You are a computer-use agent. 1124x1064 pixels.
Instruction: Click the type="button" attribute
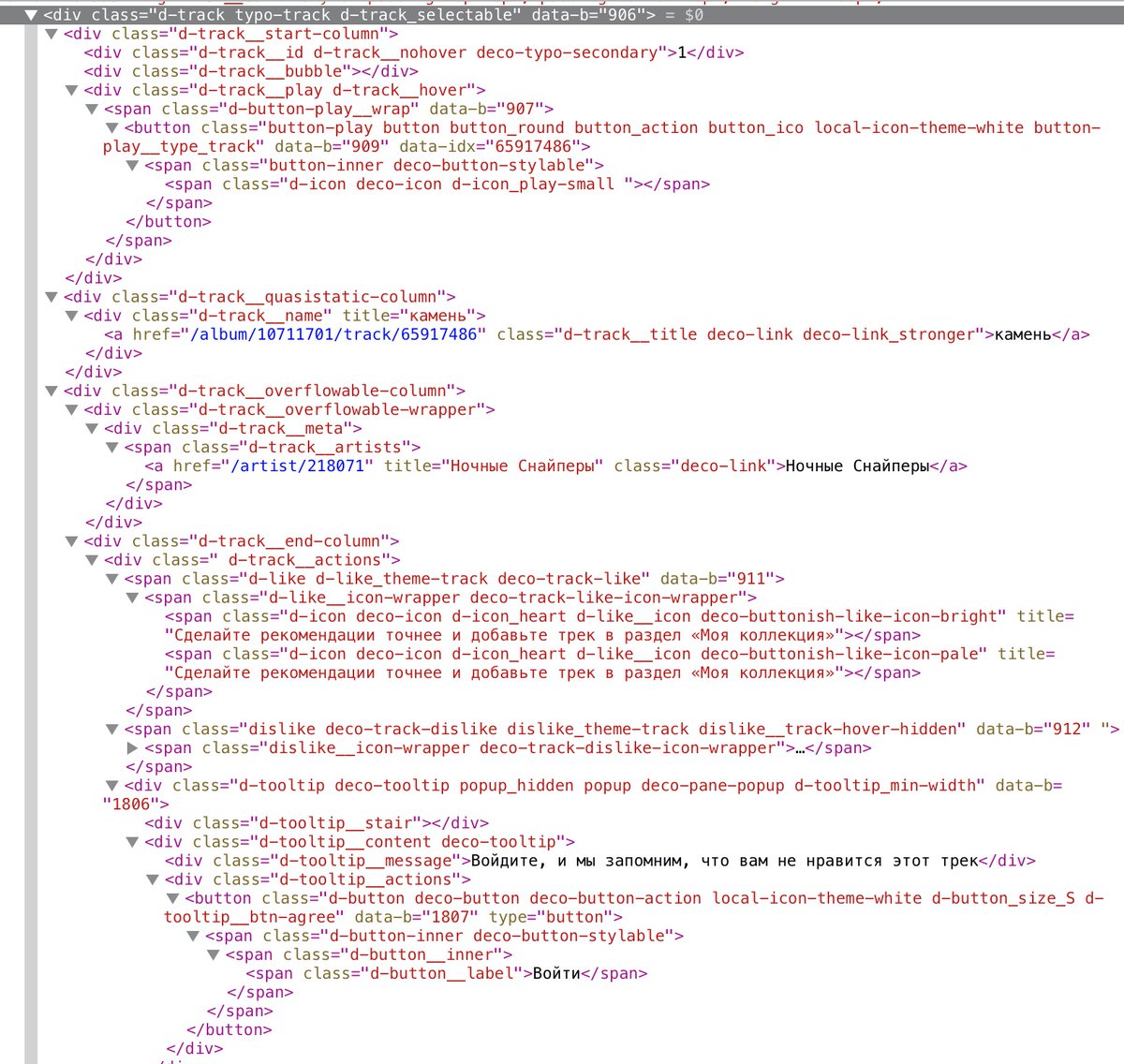[x=550, y=917]
